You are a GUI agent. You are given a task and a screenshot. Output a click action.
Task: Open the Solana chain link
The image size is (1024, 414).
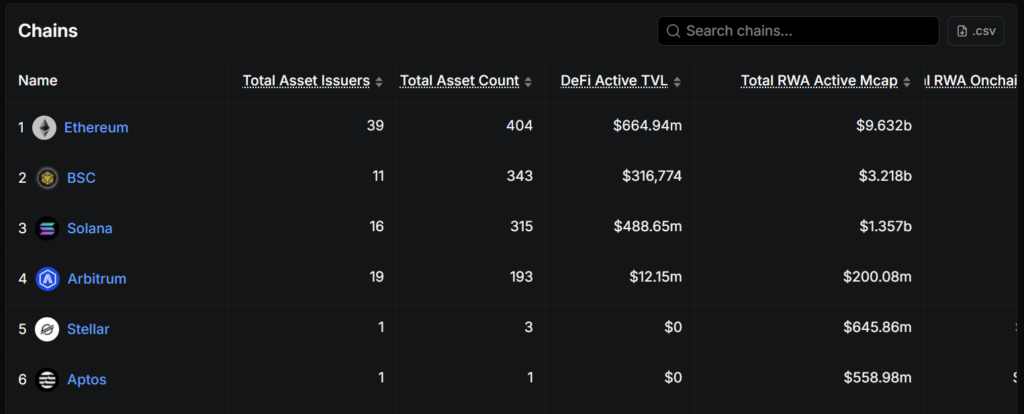(x=89, y=229)
